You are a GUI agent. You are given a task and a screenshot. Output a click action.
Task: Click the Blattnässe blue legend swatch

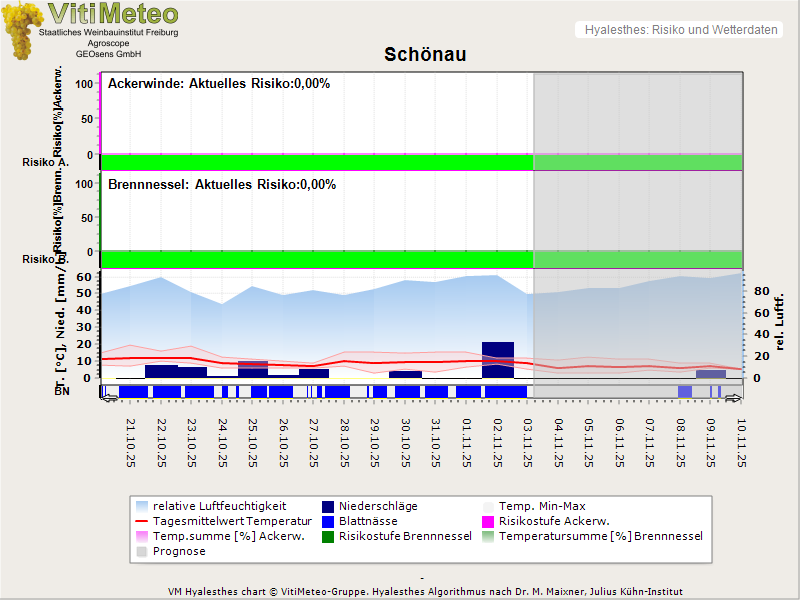point(329,521)
